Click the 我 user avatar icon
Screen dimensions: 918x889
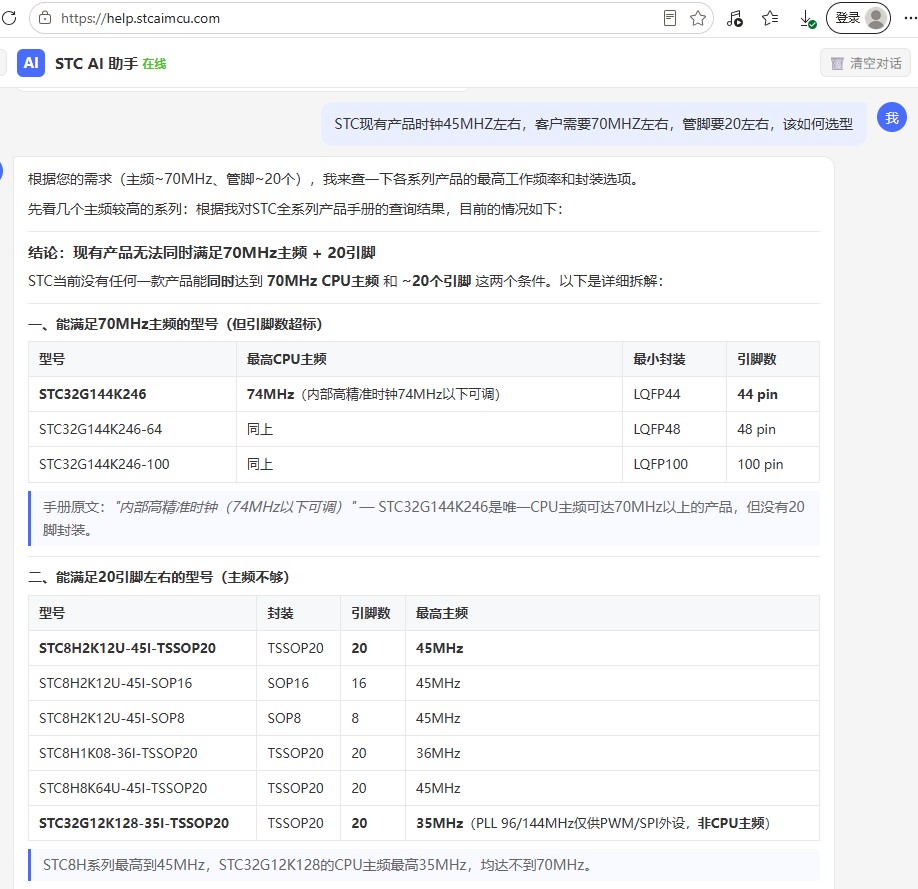(x=891, y=117)
